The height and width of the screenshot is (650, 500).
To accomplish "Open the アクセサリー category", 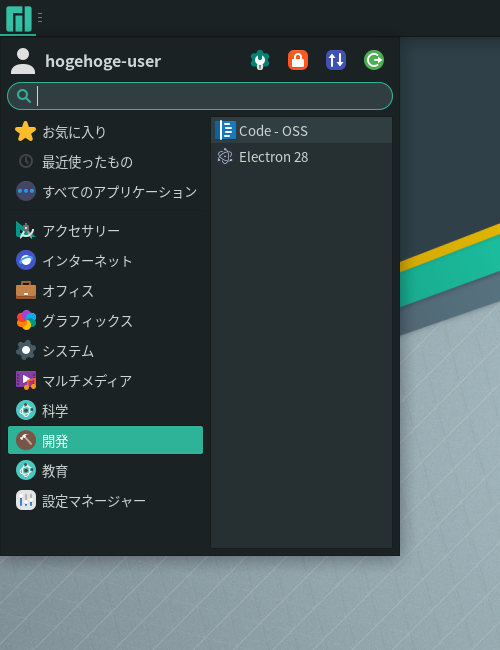I will [x=105, y=230].
